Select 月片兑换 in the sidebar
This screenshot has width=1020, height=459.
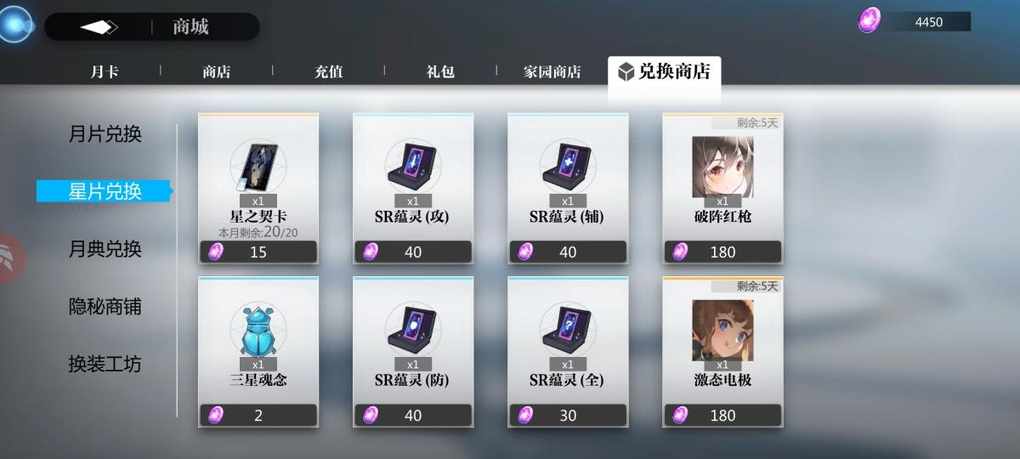tap(105, 135)
